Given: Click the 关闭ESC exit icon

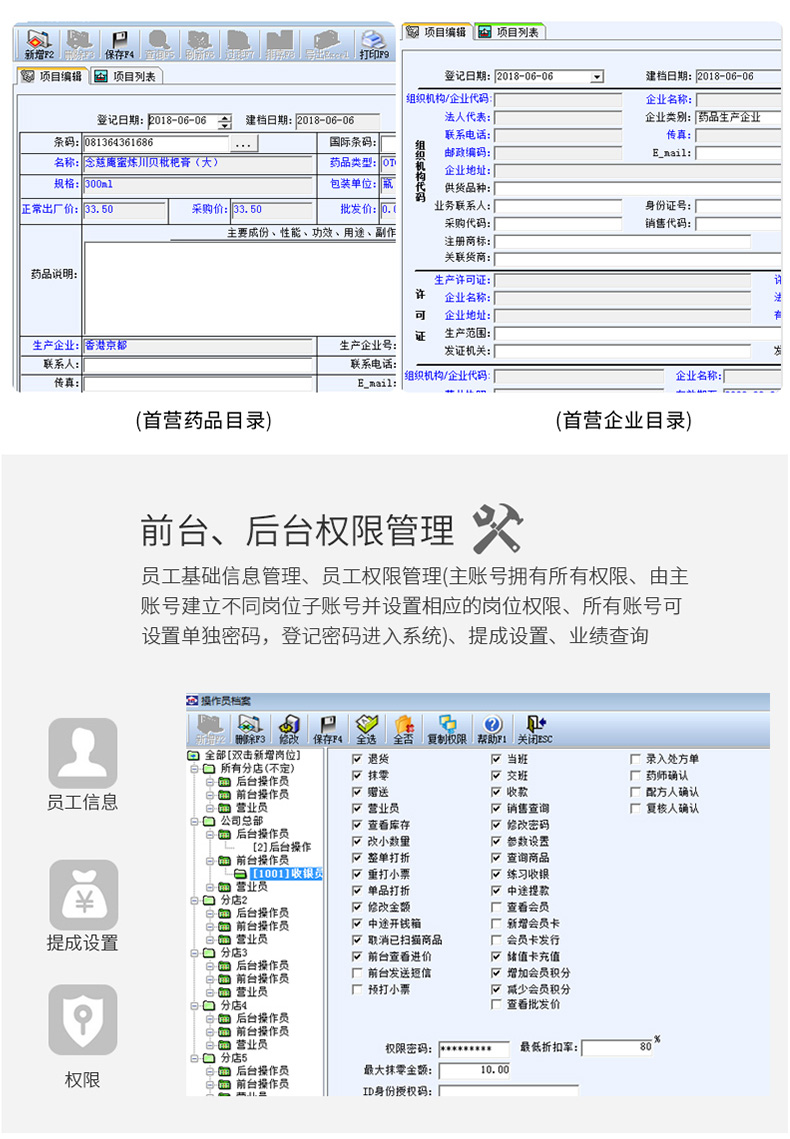Looking at the screenshot, I should click(534, 729).
